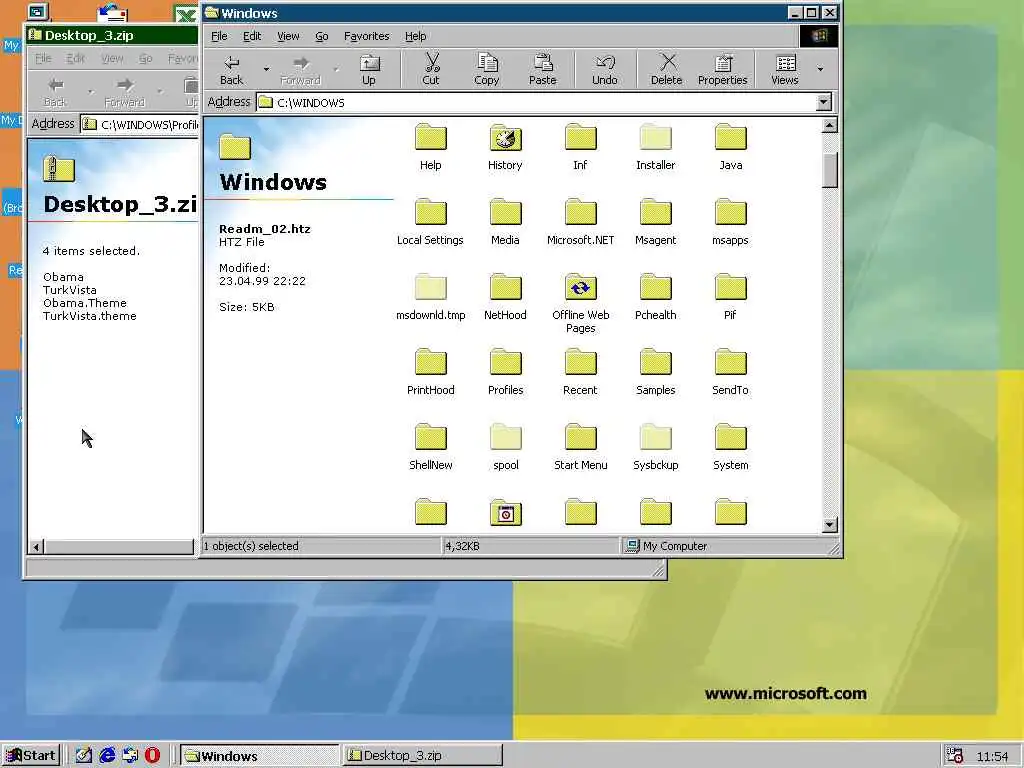Select the Installer folder
The image size is (1024, 768).
(656, 147)
